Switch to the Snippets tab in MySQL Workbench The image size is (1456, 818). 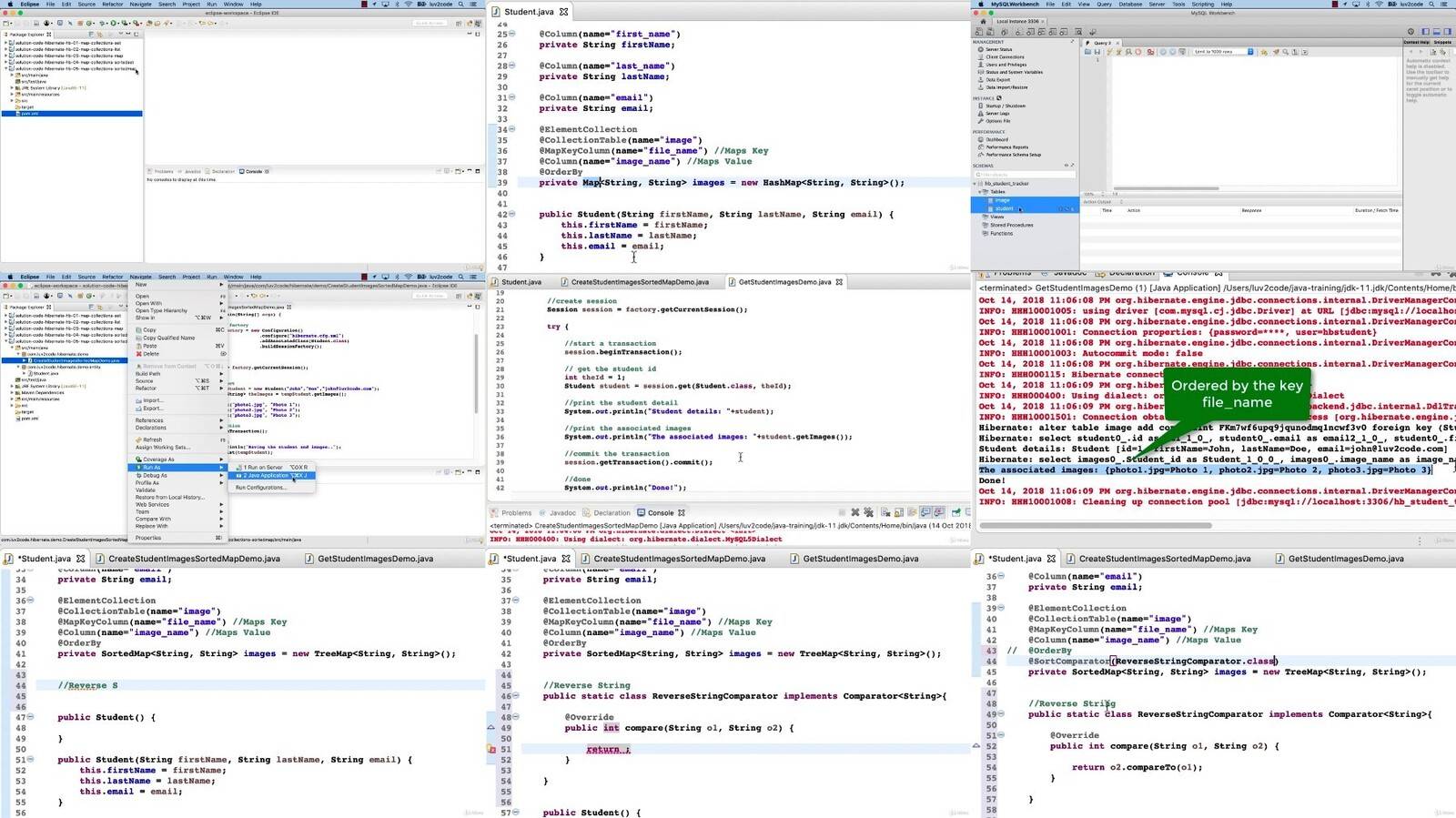point(1442,42)
